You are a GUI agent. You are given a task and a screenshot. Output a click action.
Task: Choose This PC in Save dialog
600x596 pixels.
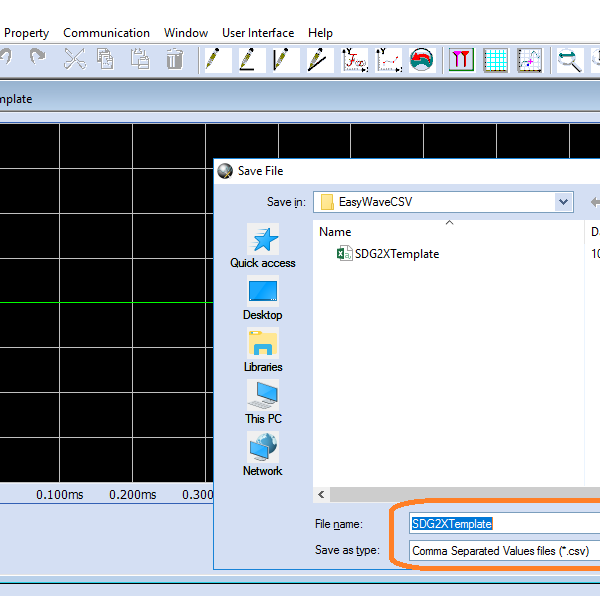coord(263,403)
